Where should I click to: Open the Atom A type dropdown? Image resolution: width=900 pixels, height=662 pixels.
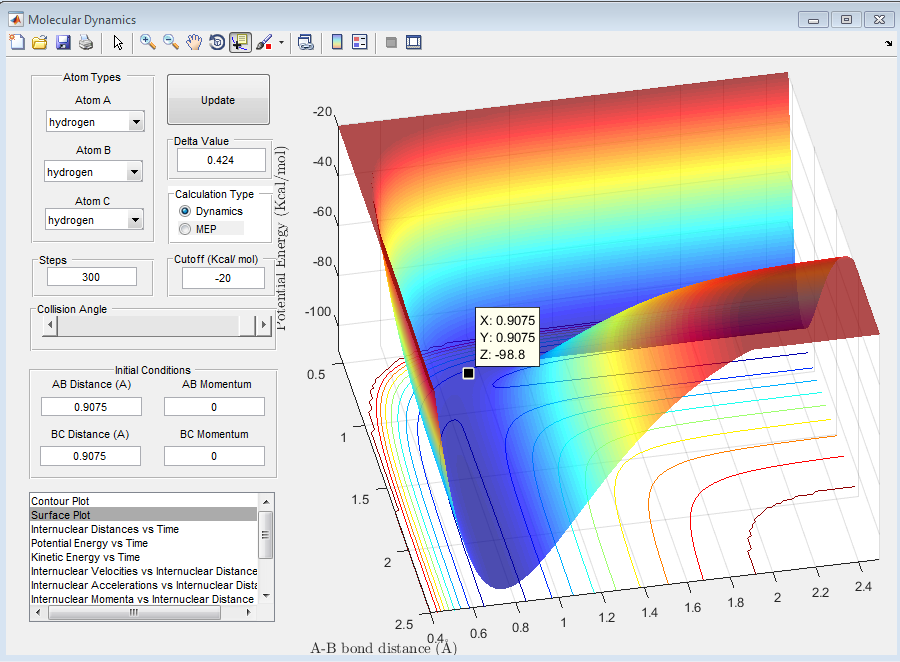[x=135, y=122]
